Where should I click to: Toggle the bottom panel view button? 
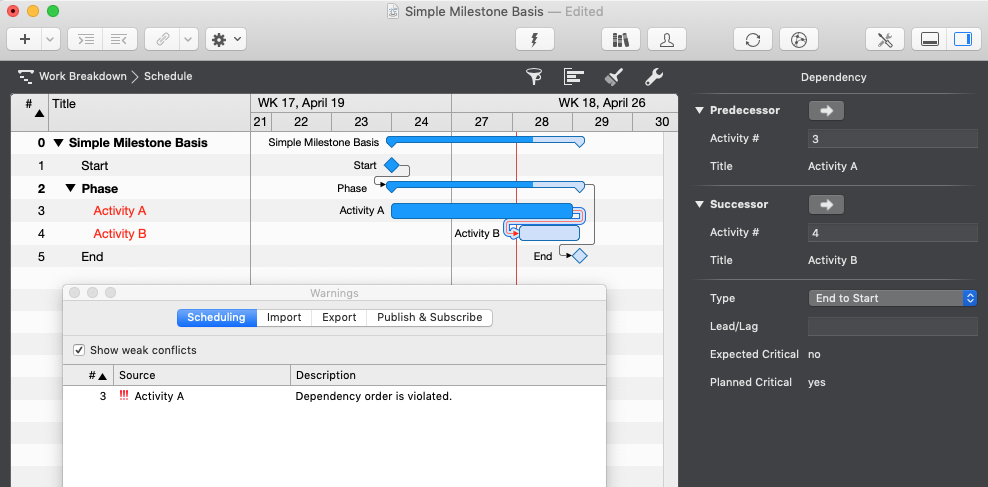(x=930, y=39)
